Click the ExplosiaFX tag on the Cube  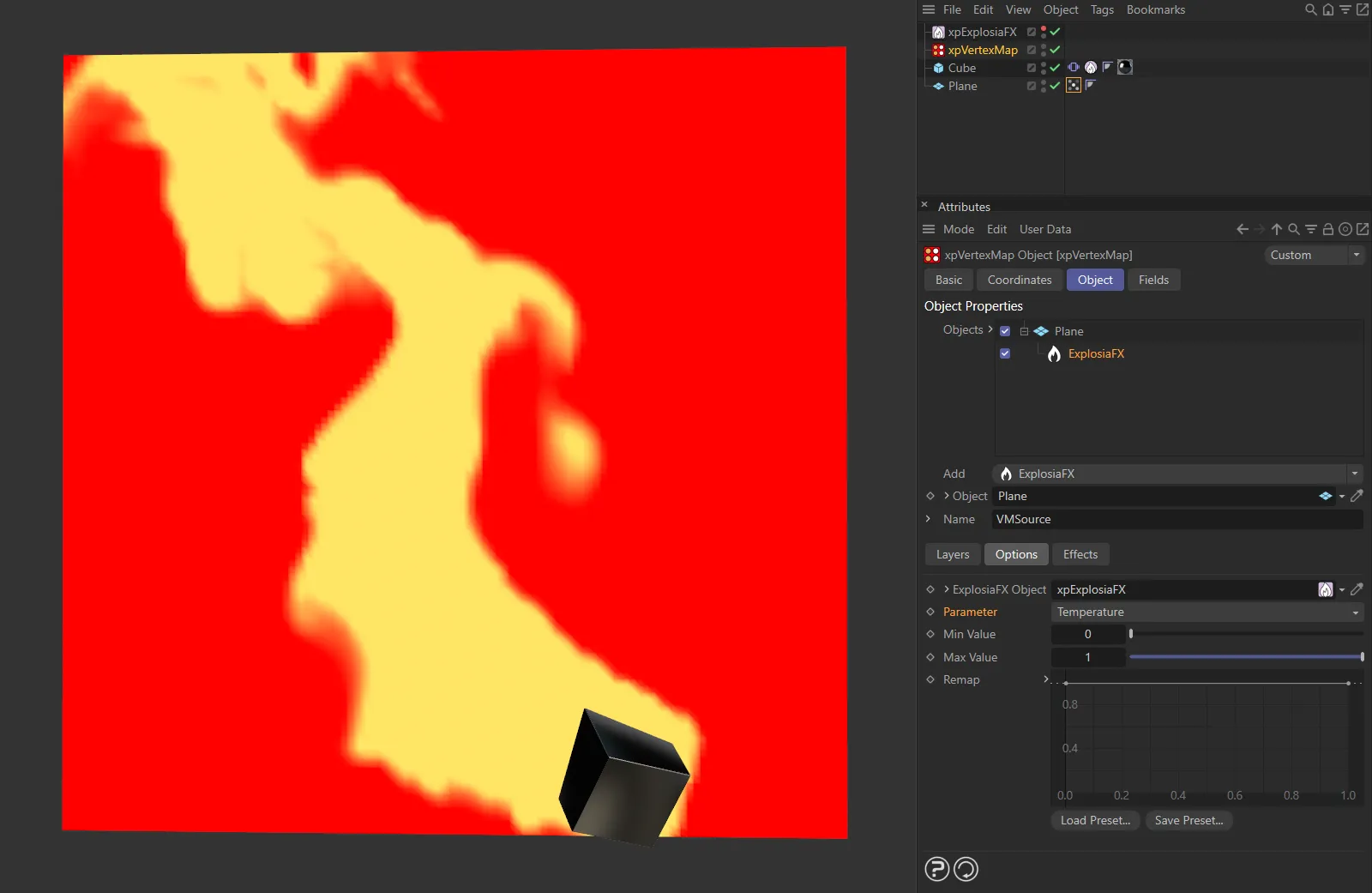point(1090,68)
